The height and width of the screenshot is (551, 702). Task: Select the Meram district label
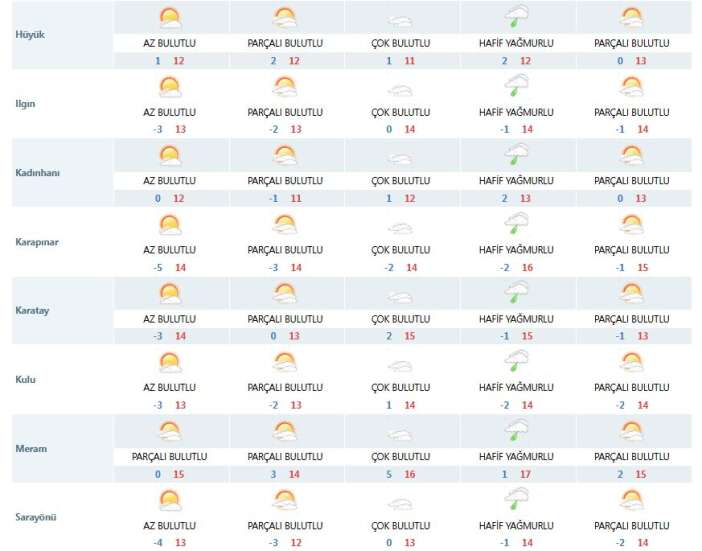point(31,448)
